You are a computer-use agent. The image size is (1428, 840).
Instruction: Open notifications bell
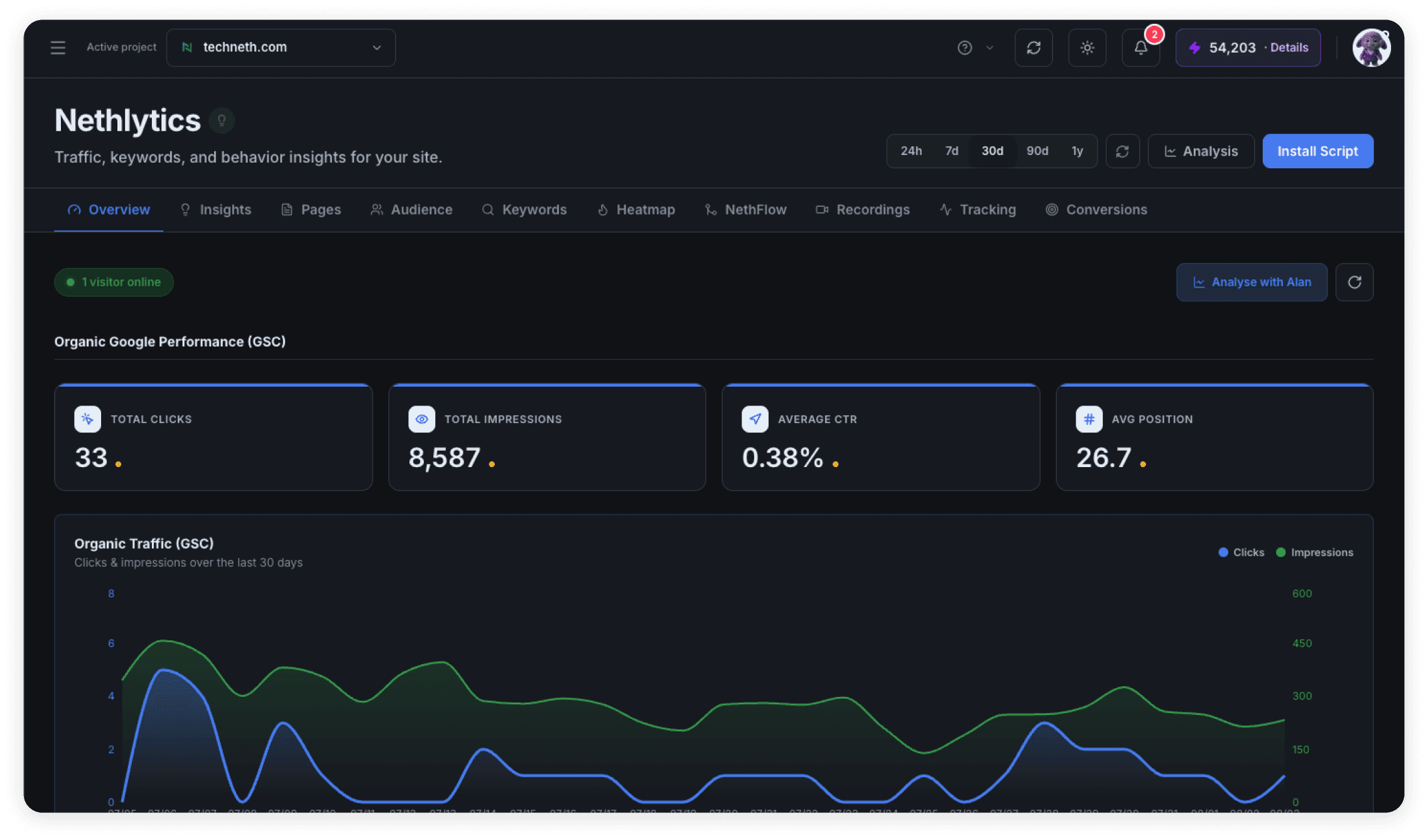(1141, 48)
